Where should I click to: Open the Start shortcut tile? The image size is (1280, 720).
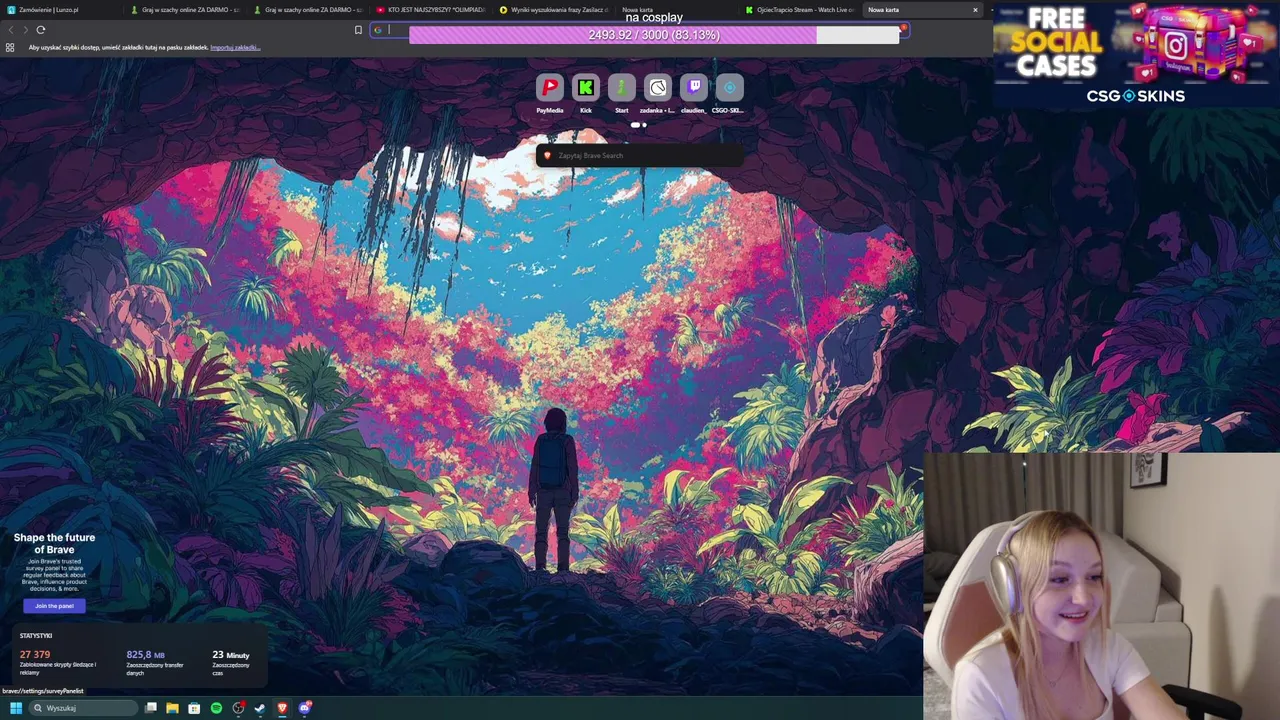622,88
